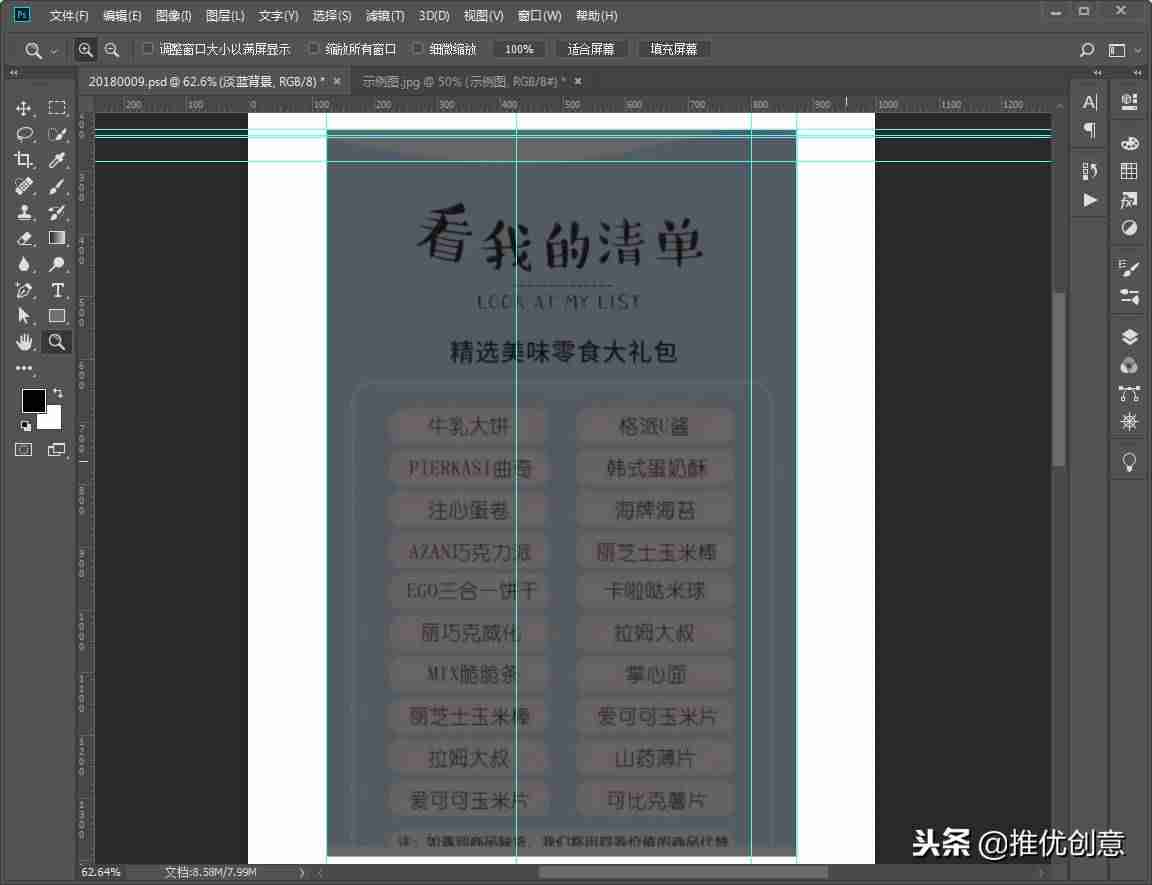Click the 62.64% zoom level field
Image resolution: width=1152 pixels, height=885 pixels.
[101, 873]
